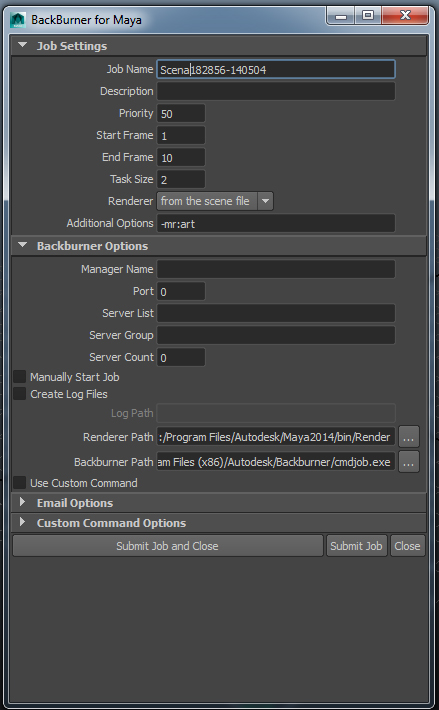Viewport: 439px width, 710px height.
Task: Tick the Use Custom Command checkbox
Action: tap(19, 483)
